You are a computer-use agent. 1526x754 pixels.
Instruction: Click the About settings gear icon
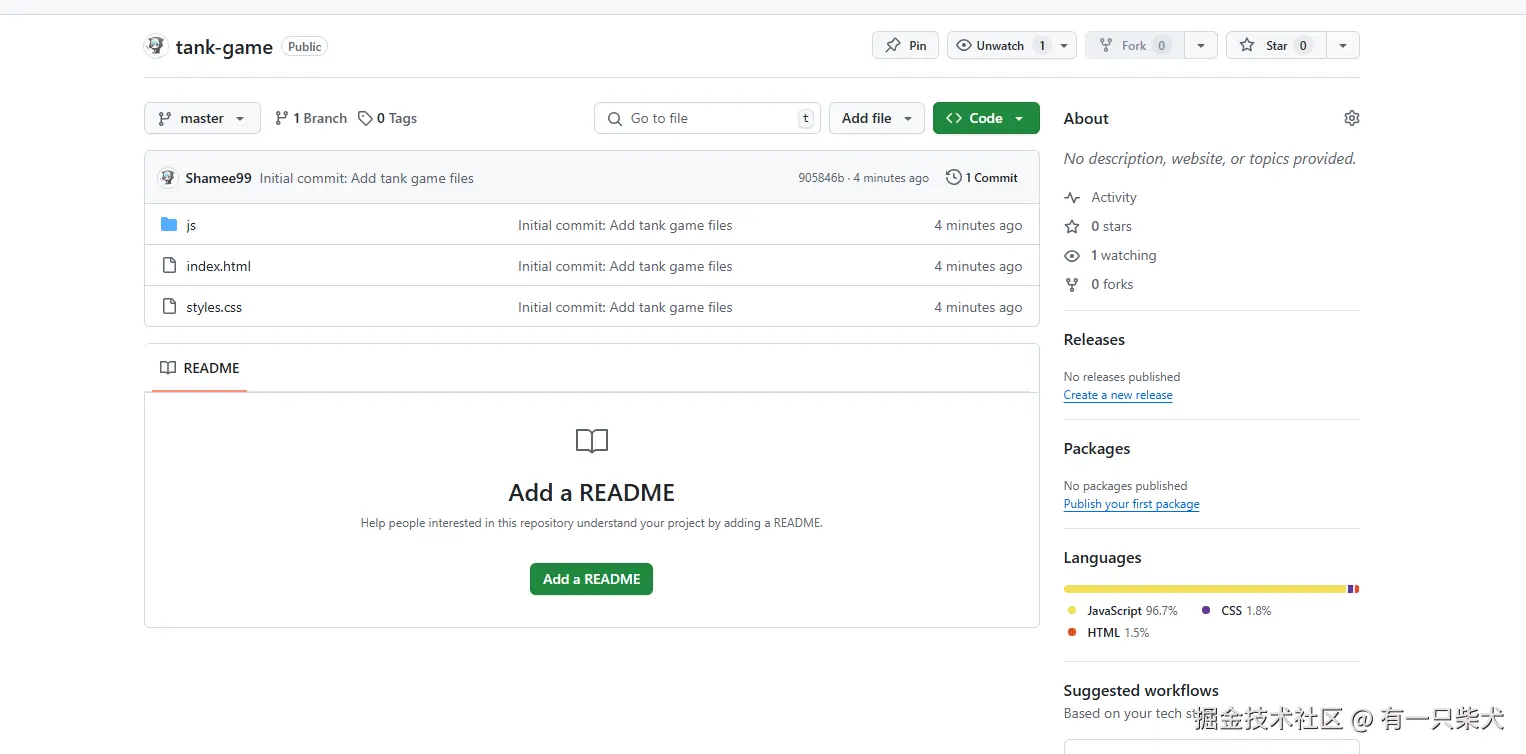pyautogui.click(x=1351, y=118)
